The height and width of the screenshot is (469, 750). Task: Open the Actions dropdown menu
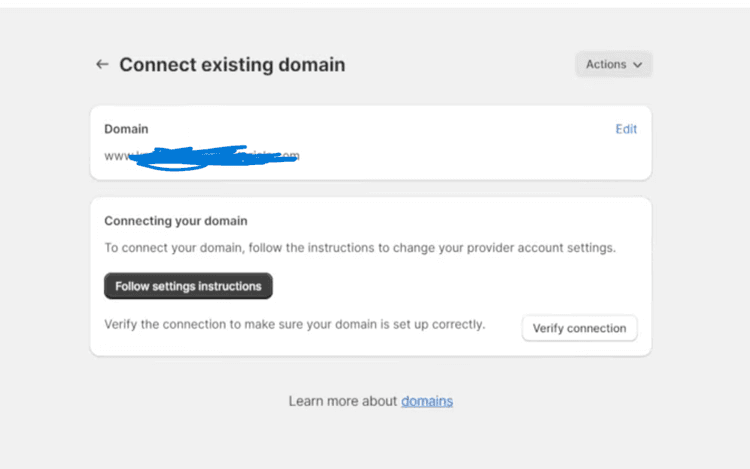pos(613,64)
